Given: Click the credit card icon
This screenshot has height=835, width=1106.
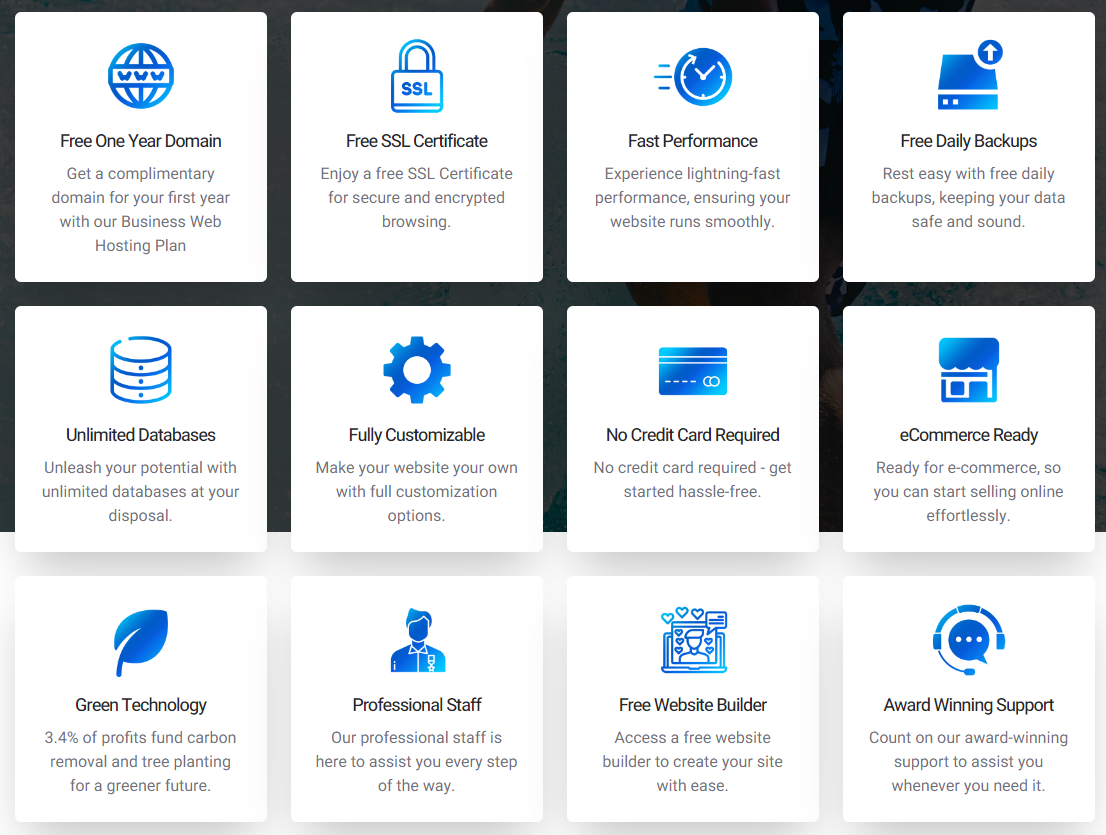Looking at the screenshot, I should click(693, 371).
